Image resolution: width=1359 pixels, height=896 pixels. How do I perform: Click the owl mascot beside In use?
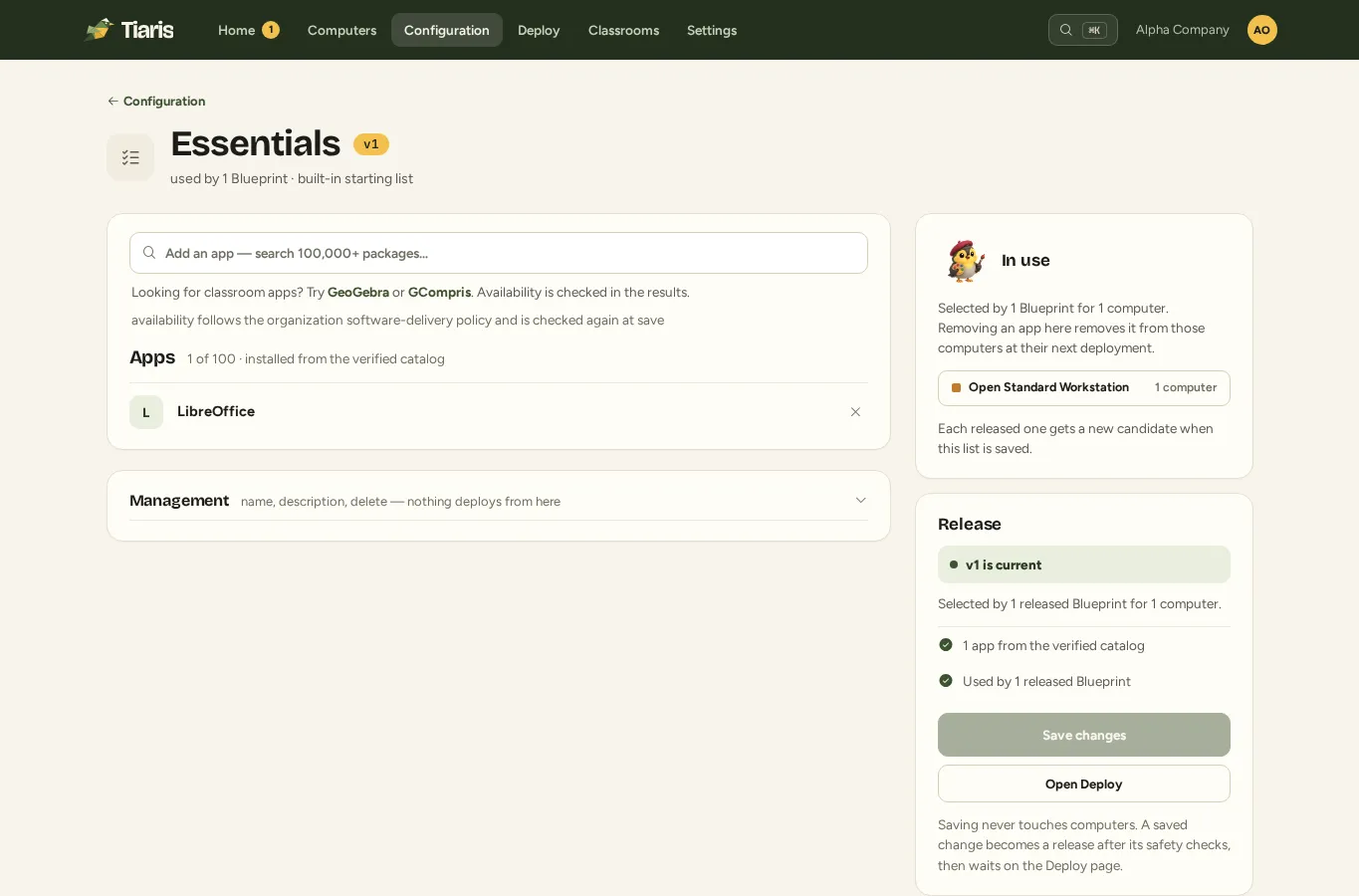pyautogui.click(x=965, y=261)
